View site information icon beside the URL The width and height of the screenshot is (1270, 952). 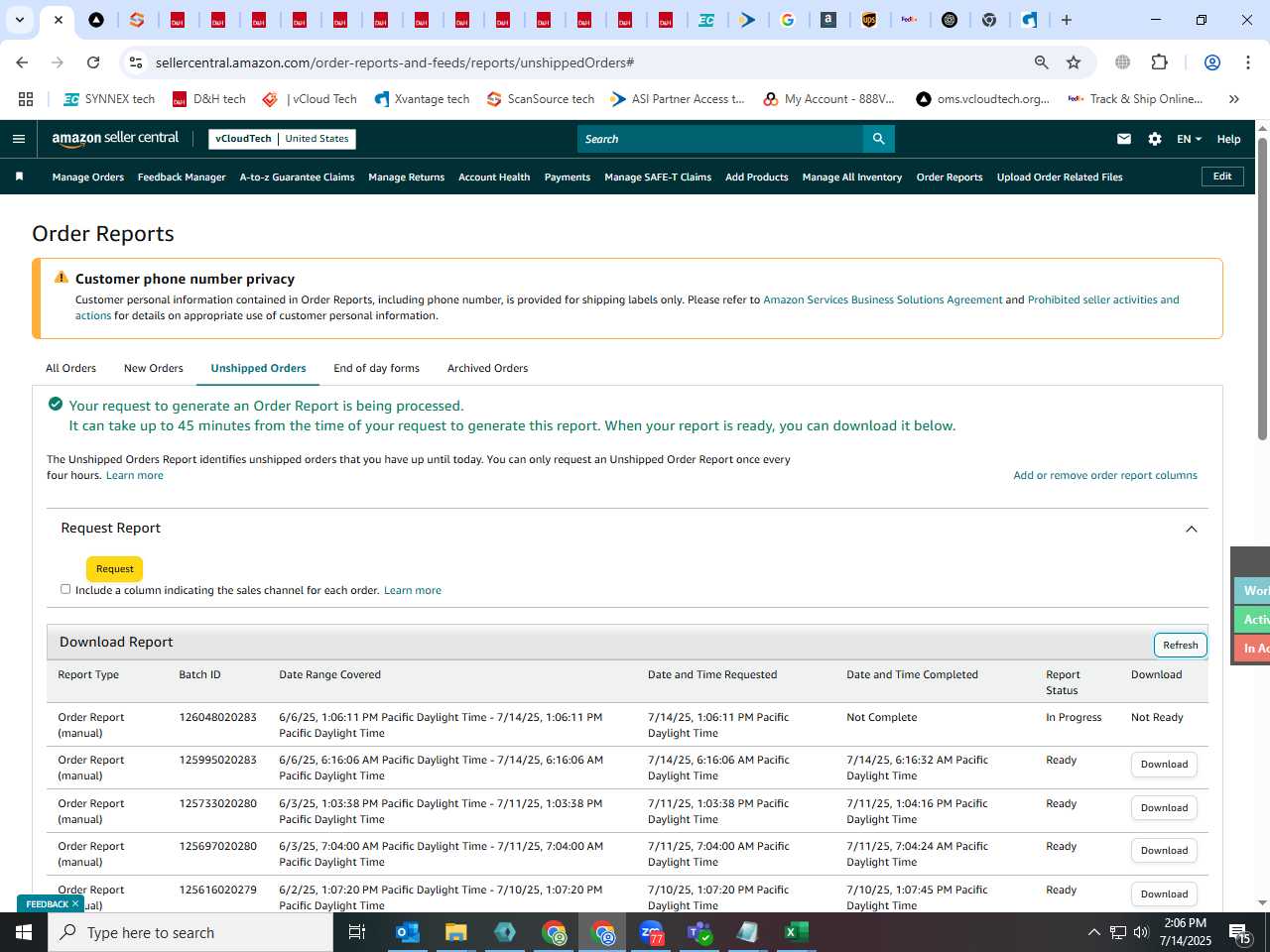(x=136, y=62)
